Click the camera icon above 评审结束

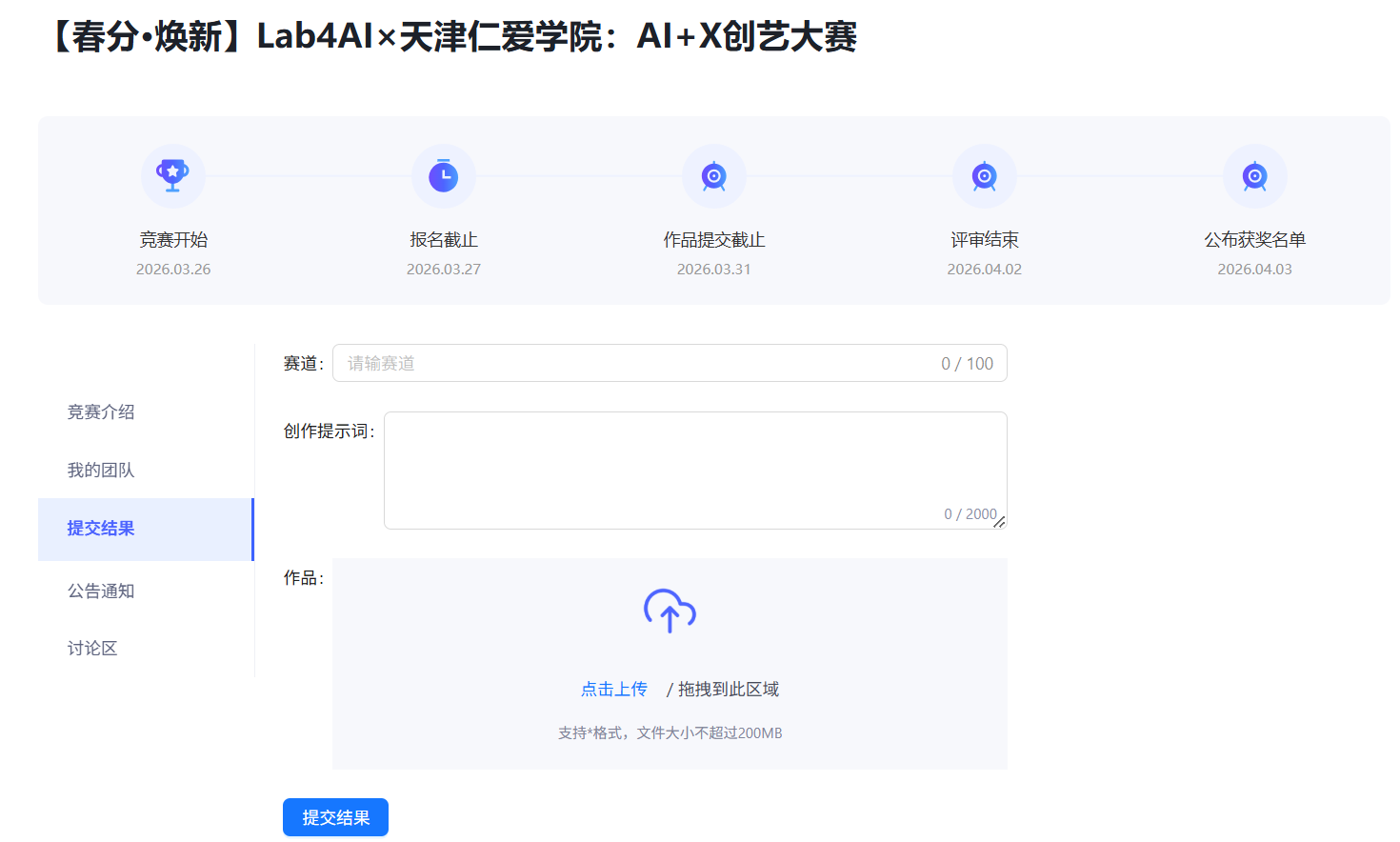[984, 175]
